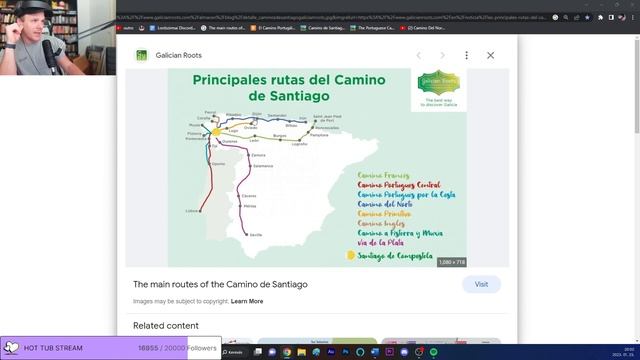The width and height of the screenshot is (640, 360).
Task: Open Google Chrome from the taskbar
Action: tap(287, 352)
